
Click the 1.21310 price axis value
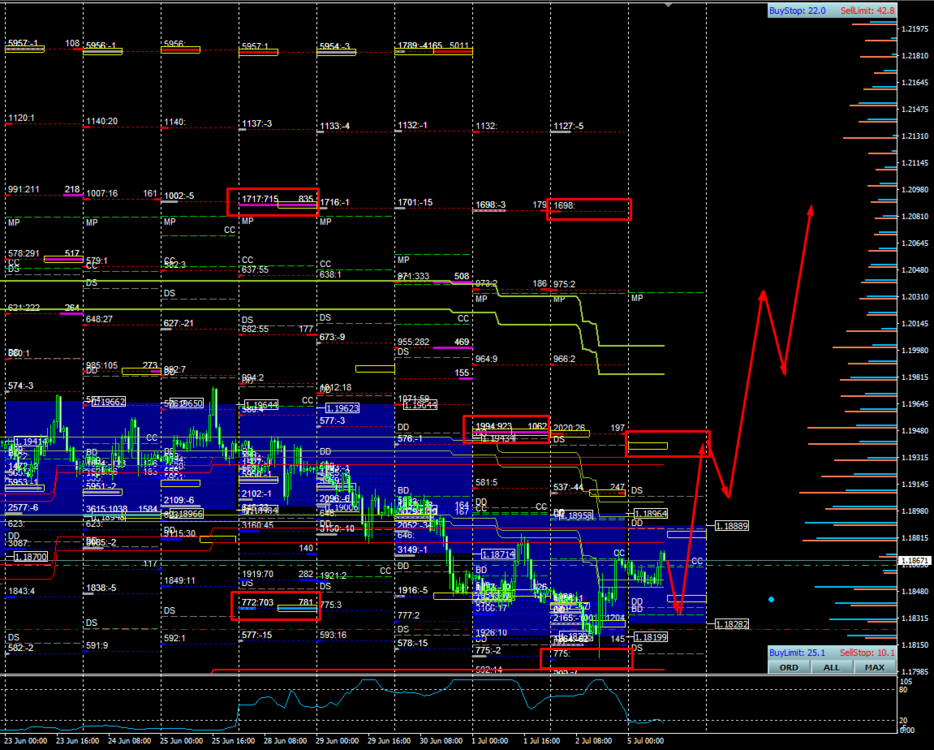[916, 136]
